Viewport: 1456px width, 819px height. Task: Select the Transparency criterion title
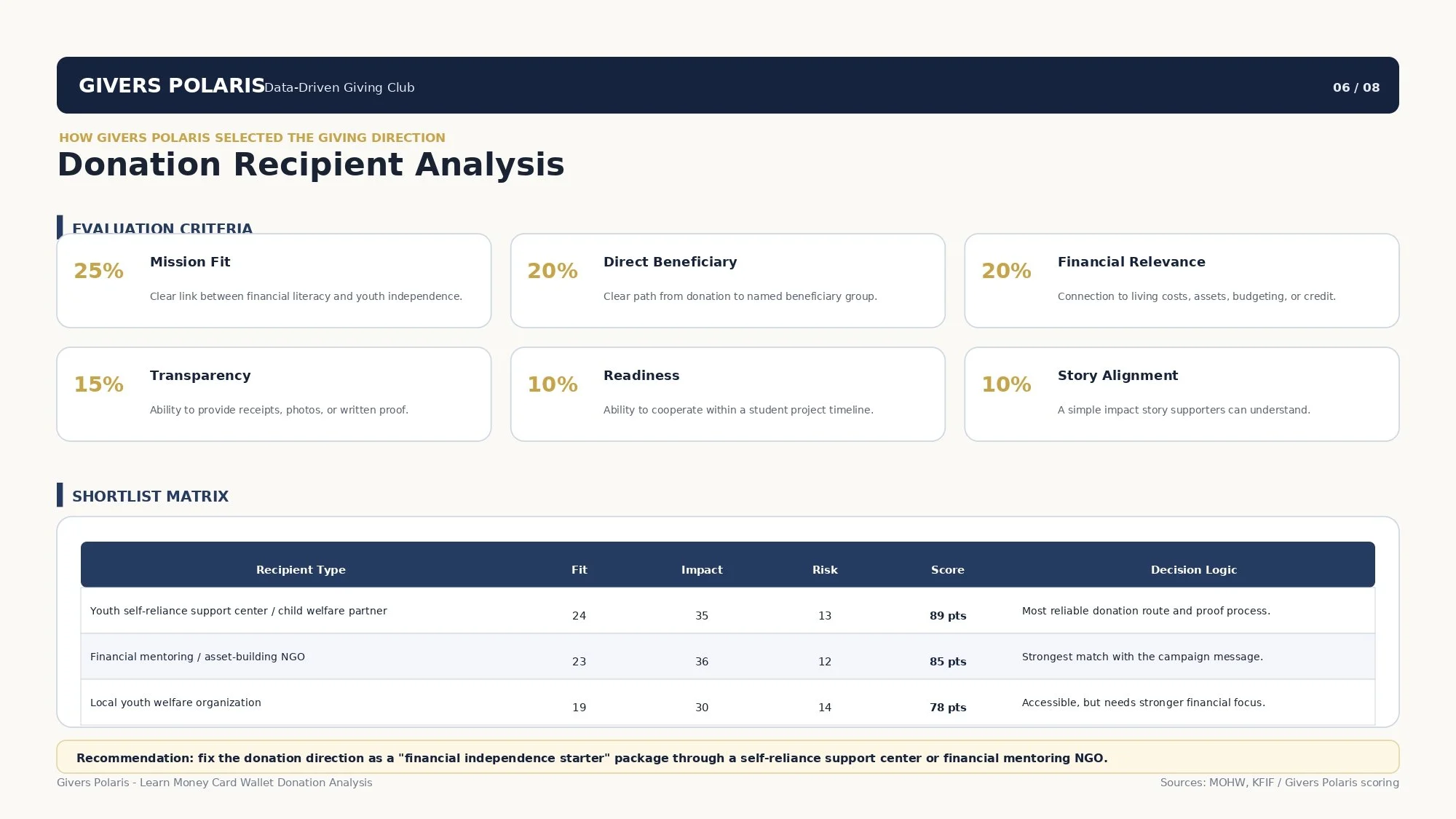click(200, 376)
